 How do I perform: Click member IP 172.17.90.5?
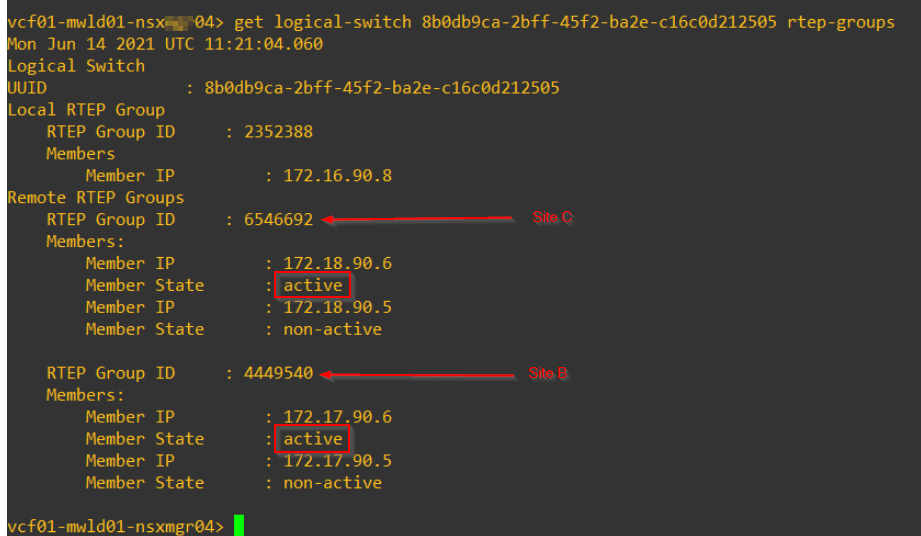click(x=338, y=461)
